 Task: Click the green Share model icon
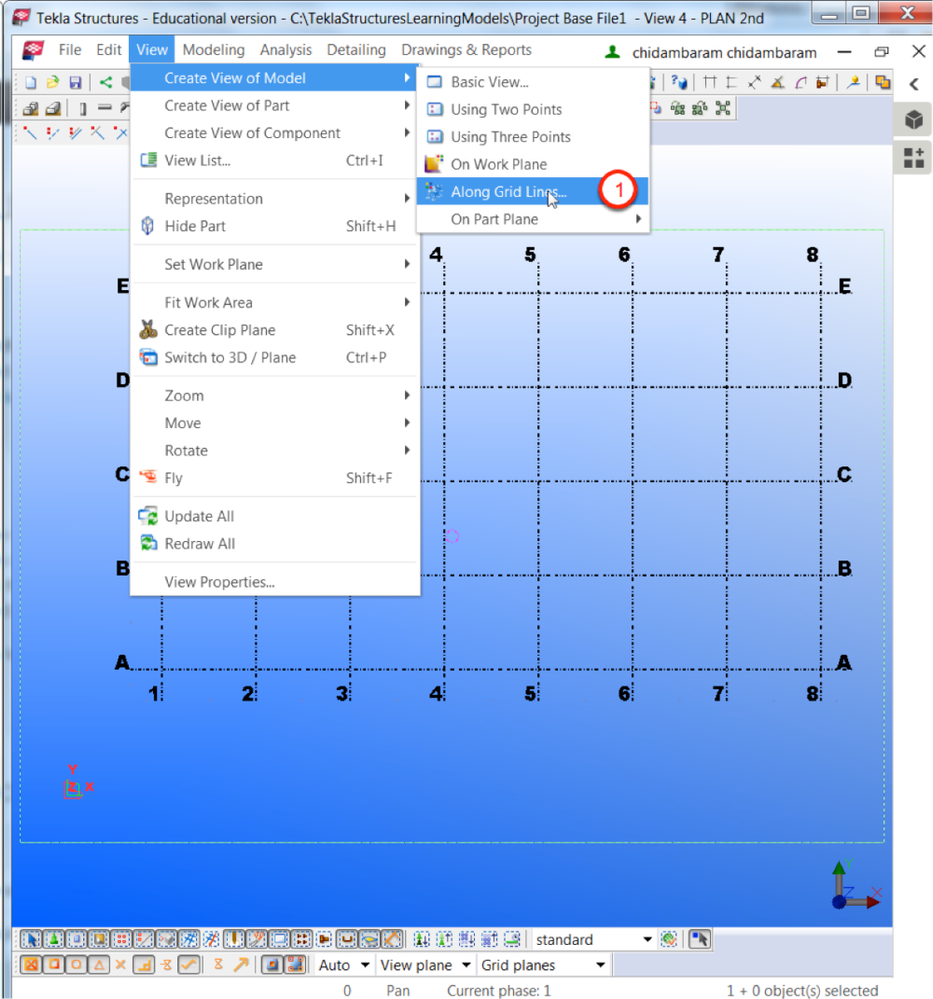(x=106, y=82)
